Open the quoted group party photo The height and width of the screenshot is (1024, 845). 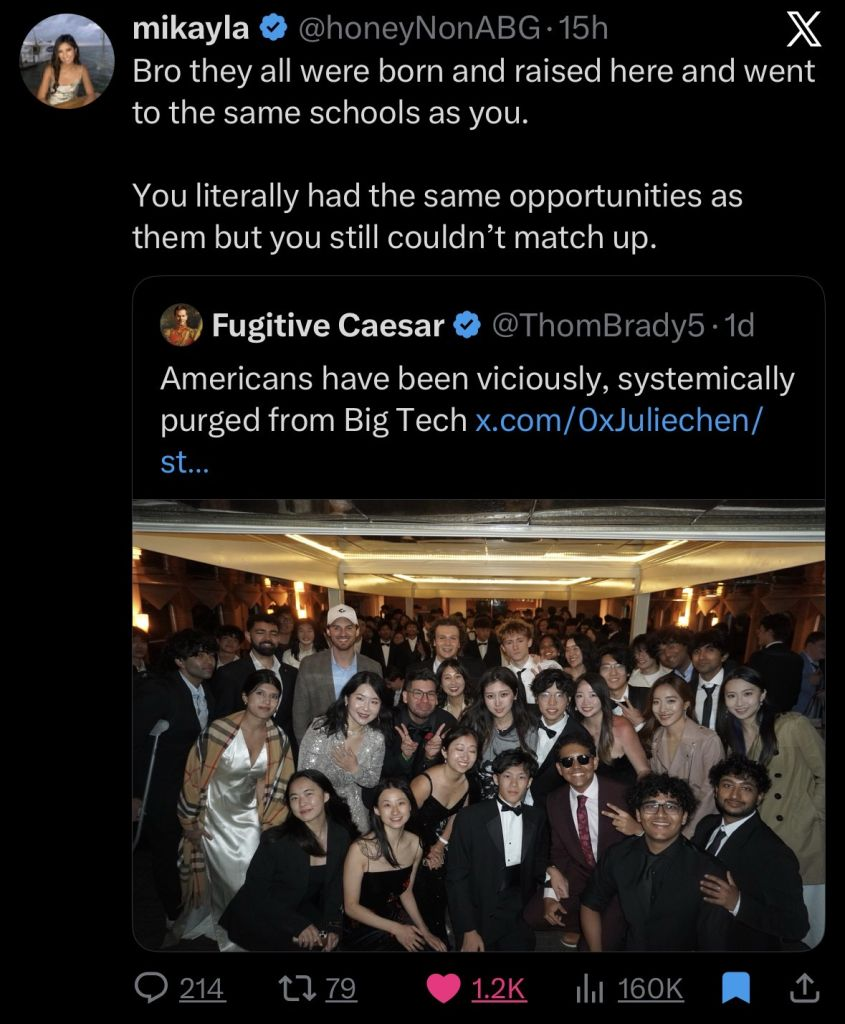point(479,725)
